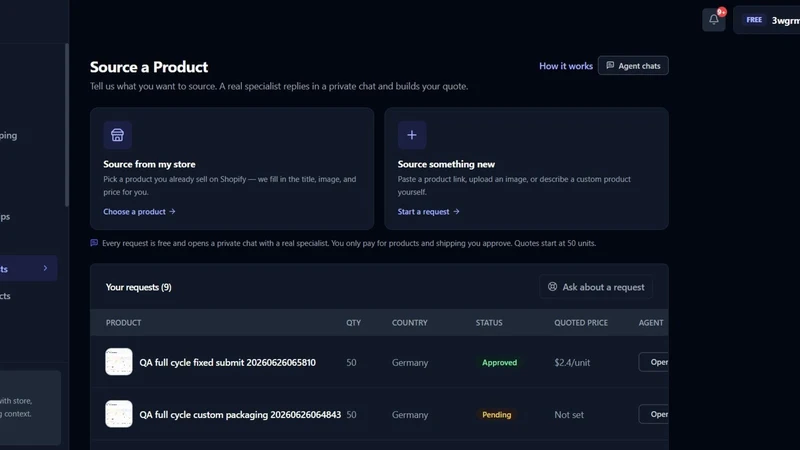Viewport: 800px width, 450px height.
Task: Click the store icon in Source from my store
Action: click(117, 135)
